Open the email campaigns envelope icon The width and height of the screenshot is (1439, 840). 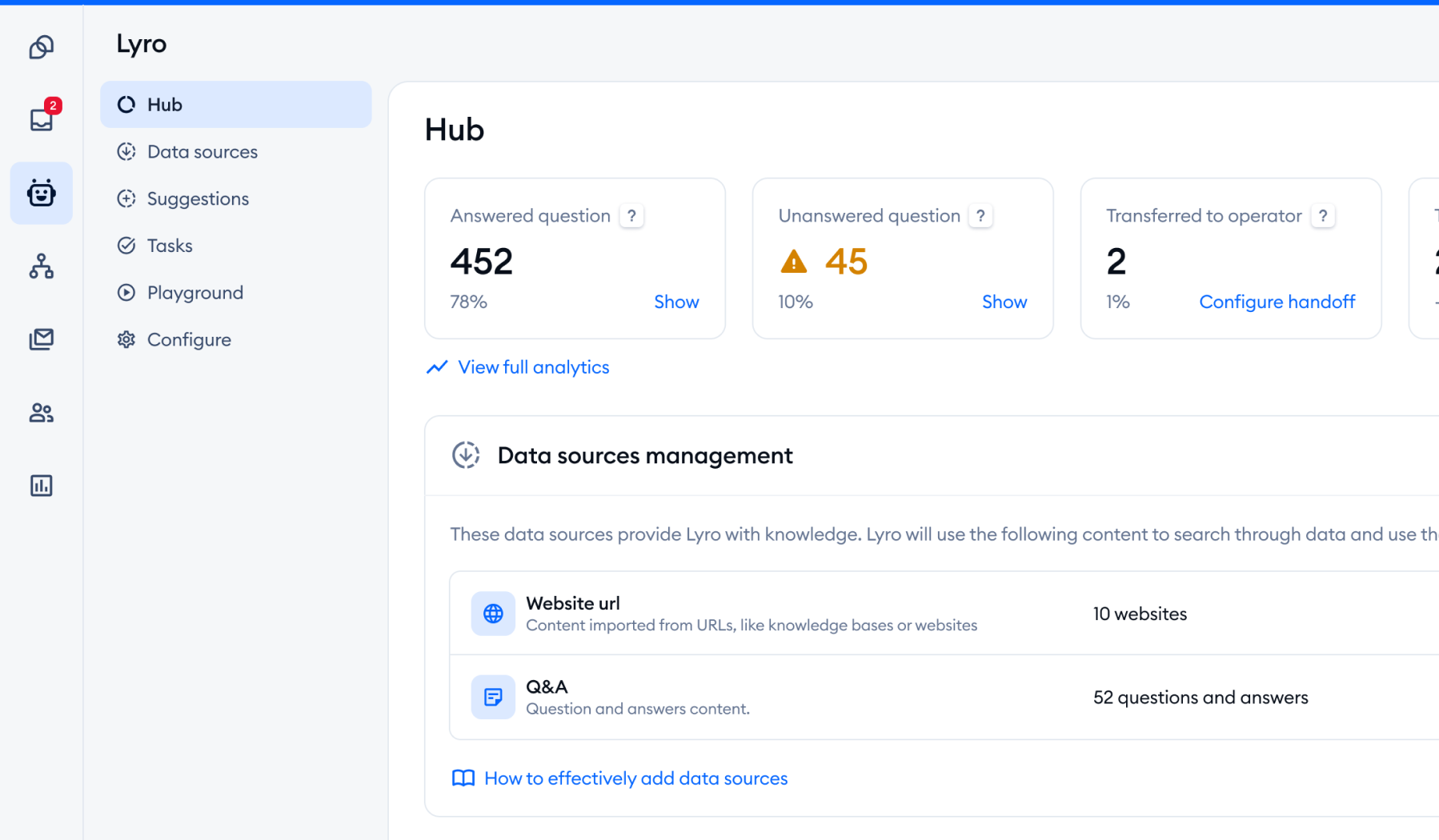42,339
